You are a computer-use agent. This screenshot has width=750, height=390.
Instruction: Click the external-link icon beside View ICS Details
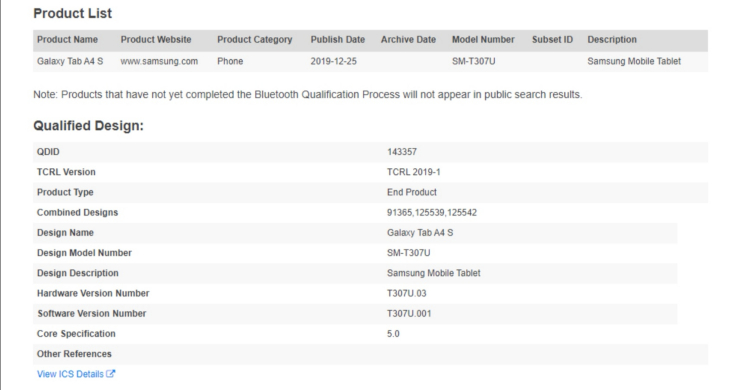(110, 374)
